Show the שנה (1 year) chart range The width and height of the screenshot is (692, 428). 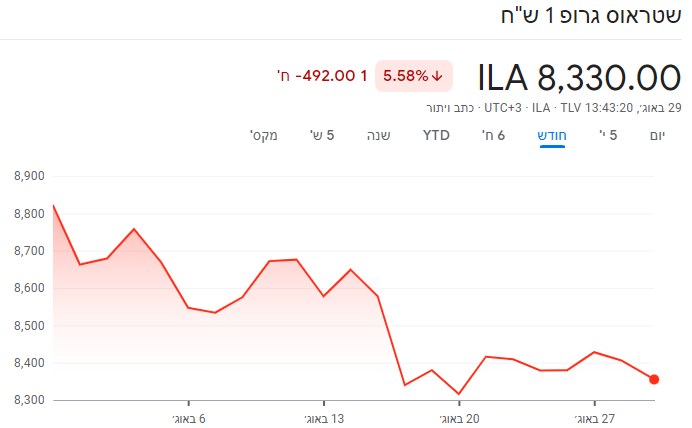377,134
